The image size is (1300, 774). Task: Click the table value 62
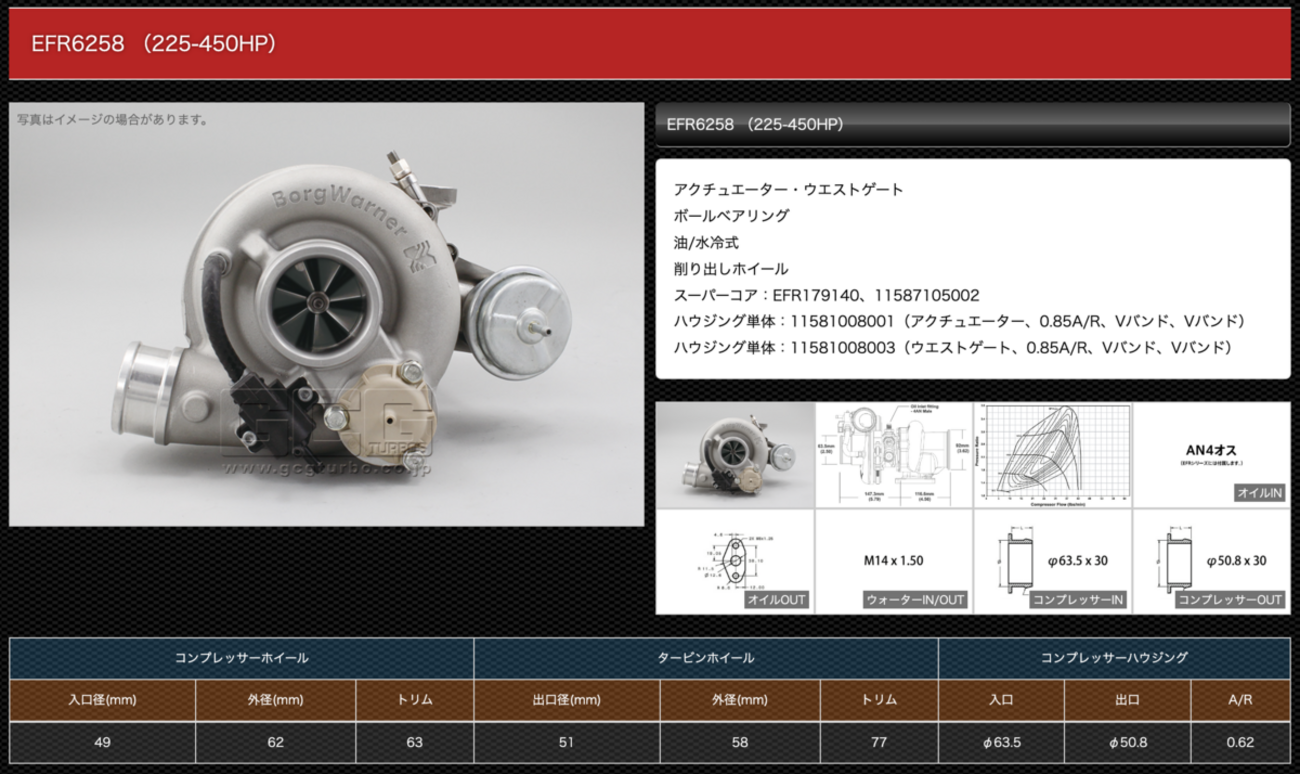276,742
